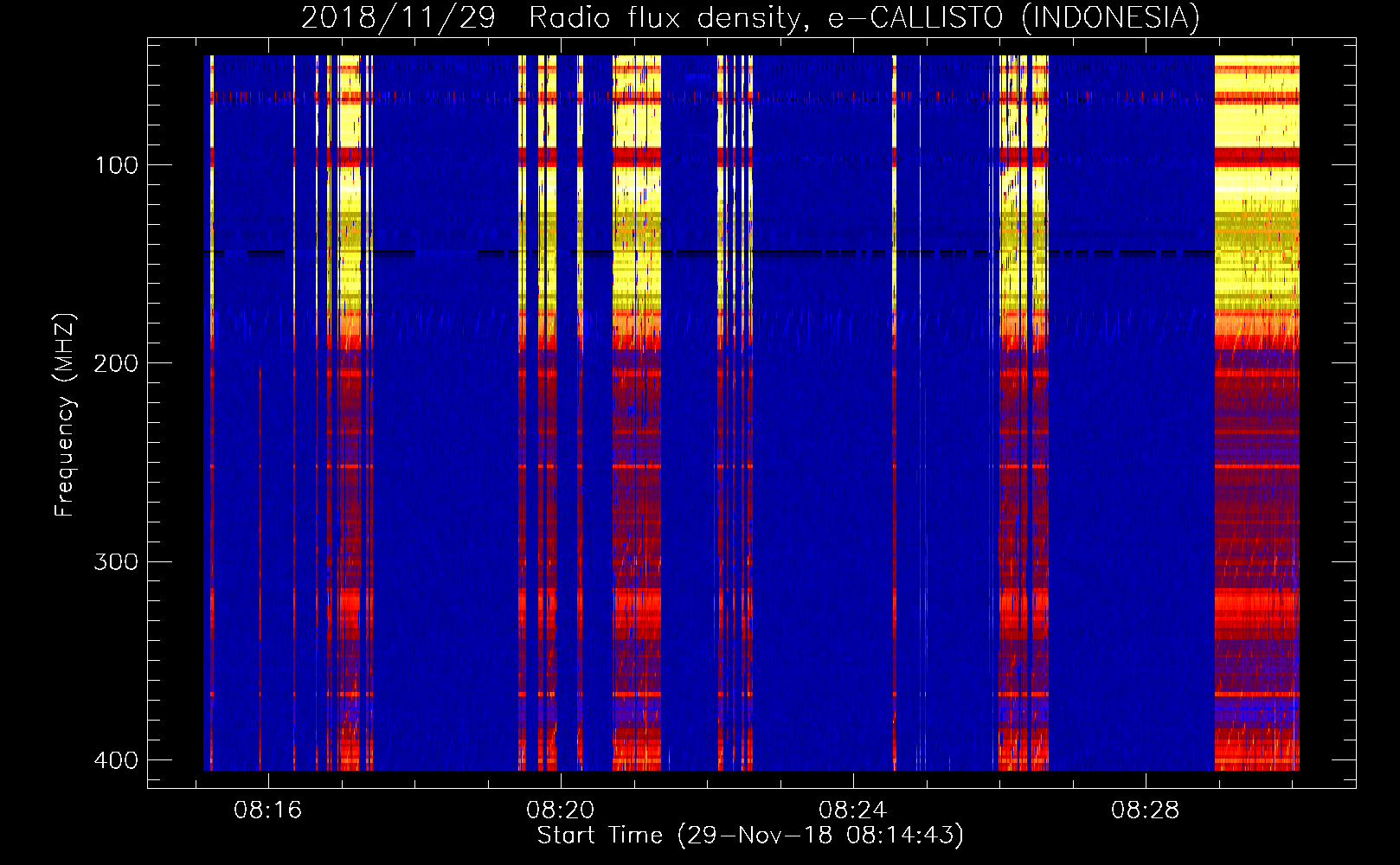
Task: Click the '200' frequency tick label
Action: [x=116, y=363]
